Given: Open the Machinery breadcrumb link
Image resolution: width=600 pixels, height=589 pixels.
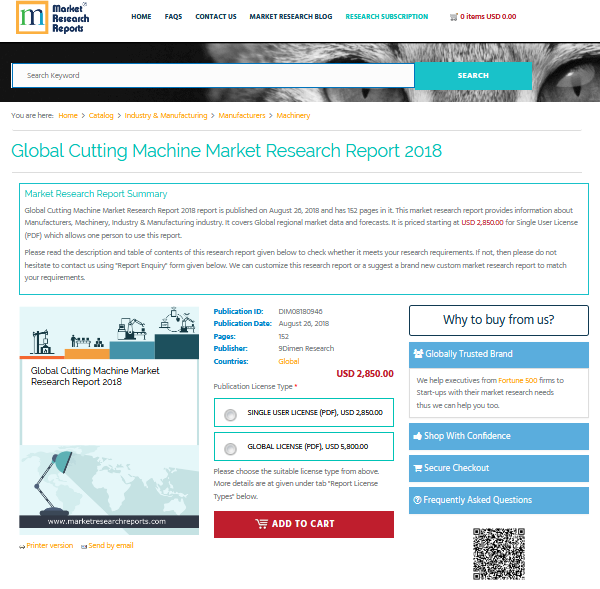Looking at the screenshot, I should click(293, 116).
